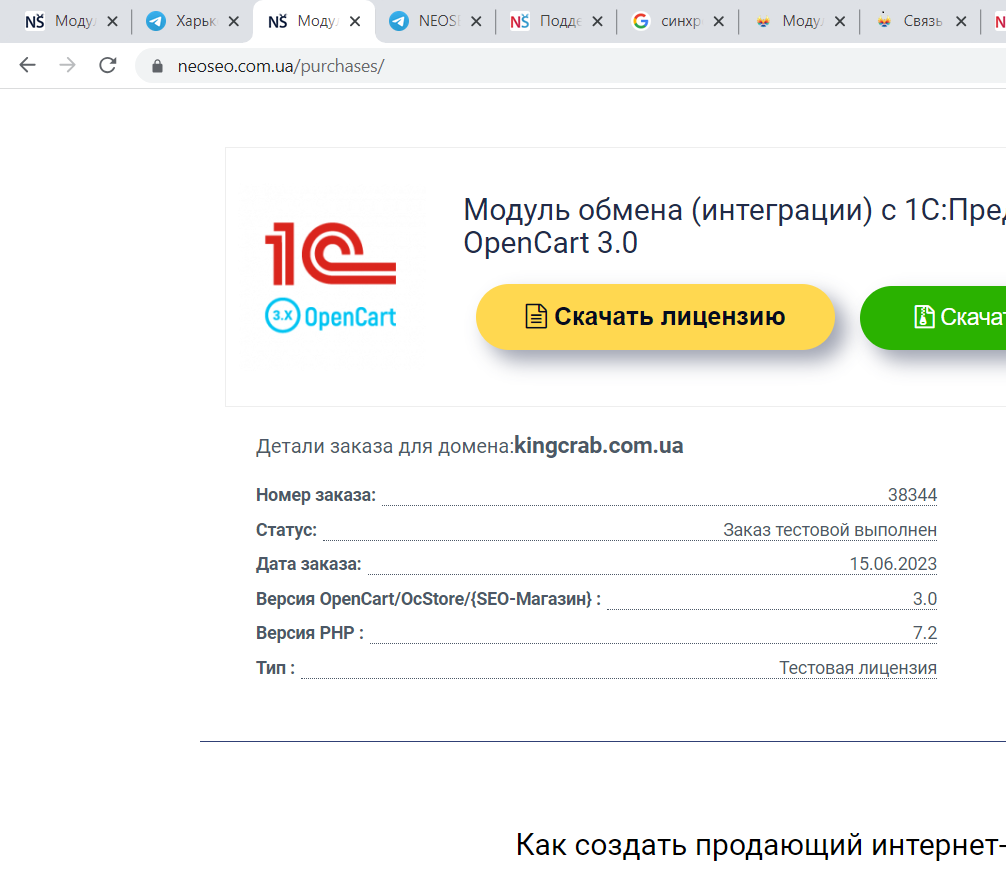1006x888 pixels.
Task: Click the status 'Заказ тестовой выполнен'
Action: click(830, 530)
